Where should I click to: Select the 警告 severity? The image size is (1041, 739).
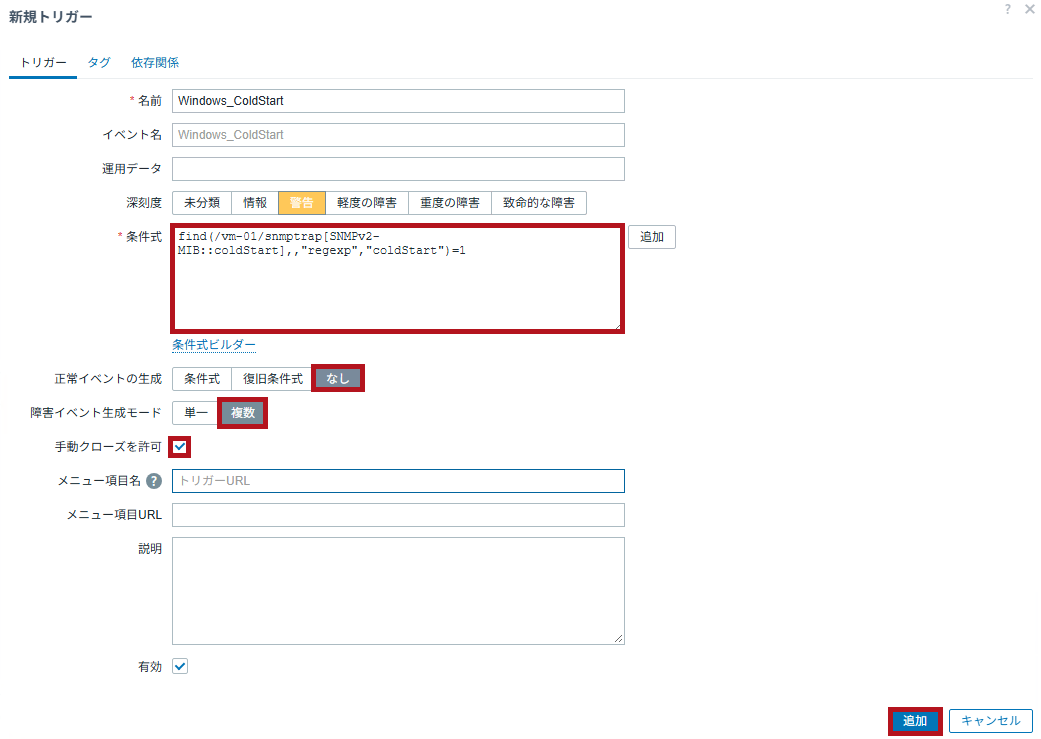[301, 203]
